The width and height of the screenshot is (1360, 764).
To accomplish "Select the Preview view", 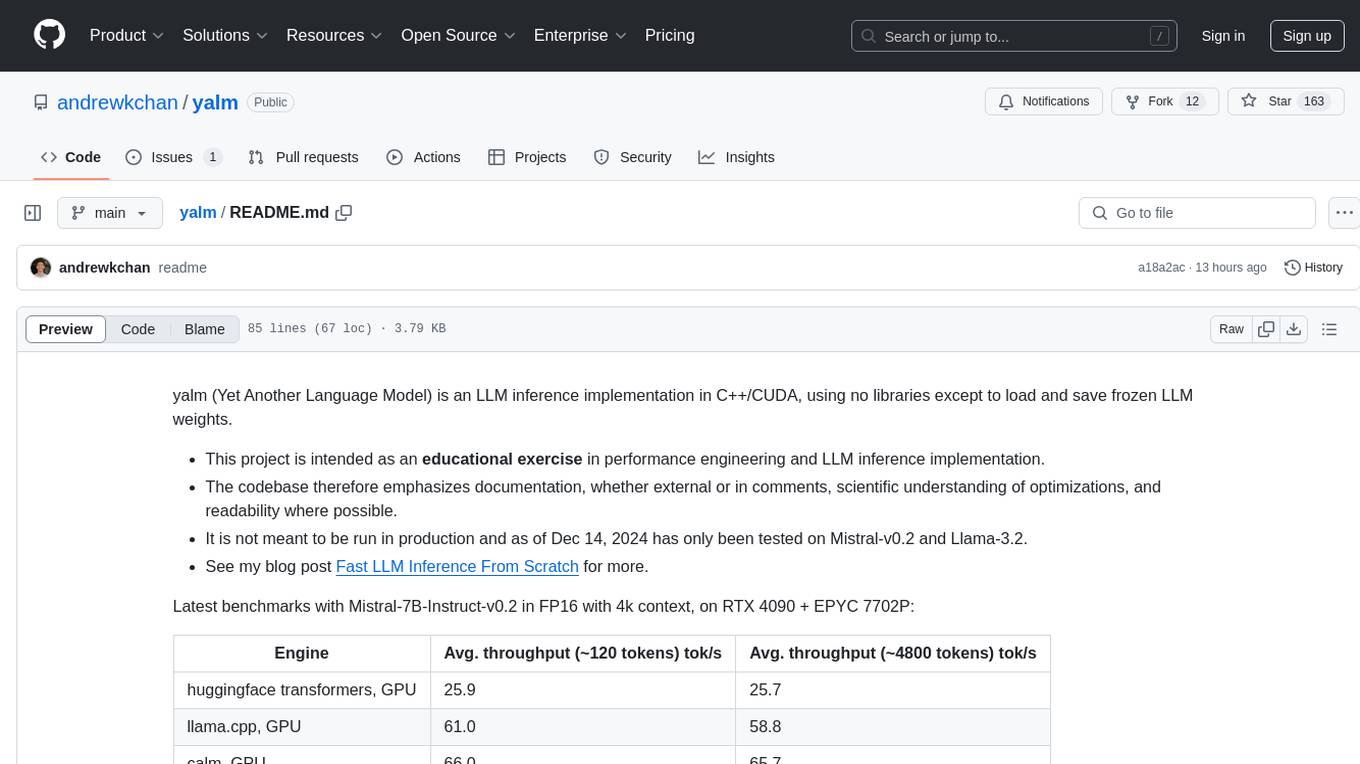I will coord(66,329).
